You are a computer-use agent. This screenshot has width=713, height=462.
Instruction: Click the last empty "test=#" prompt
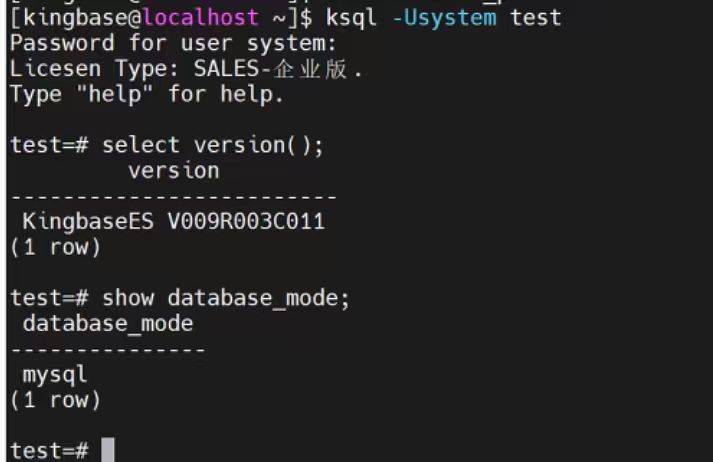[50, 451]
